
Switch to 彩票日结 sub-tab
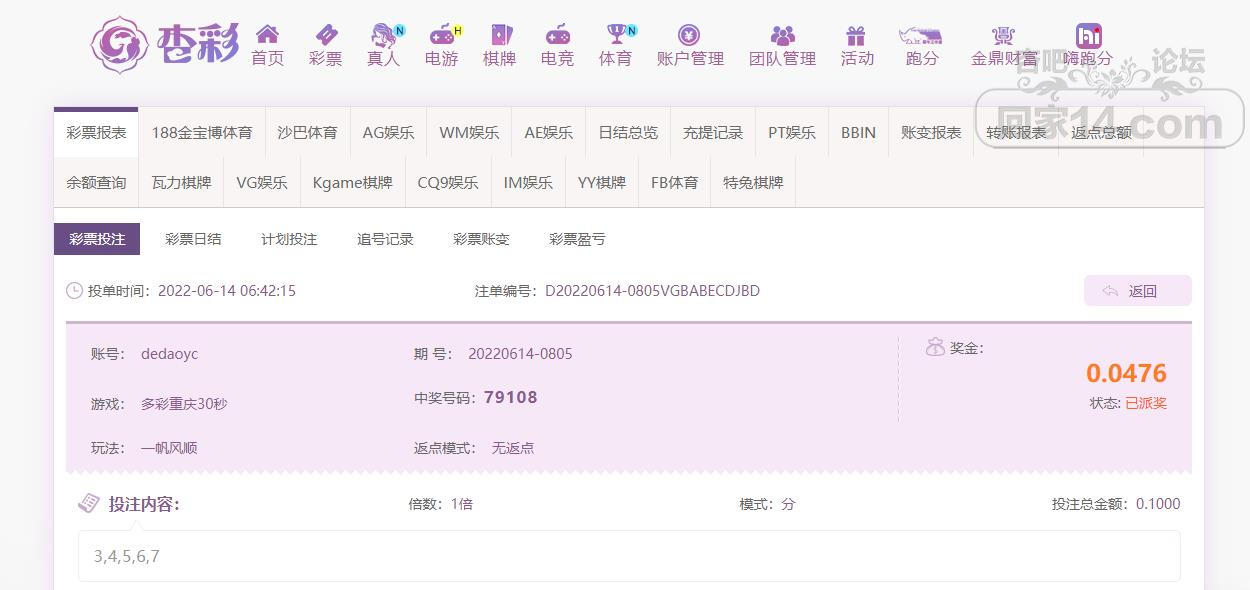pos(193,239)
